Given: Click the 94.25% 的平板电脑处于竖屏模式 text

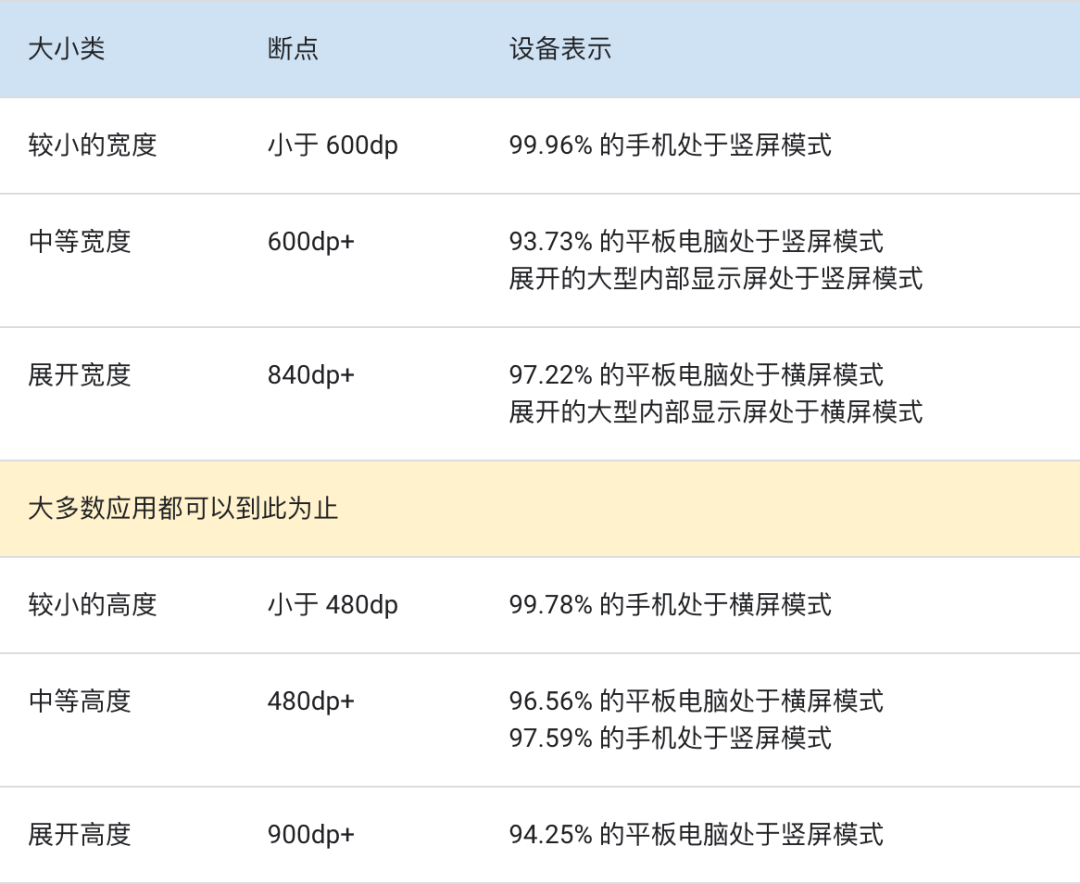Looking at the screenshot, I should pyautogui.click(x=696, y=835).
